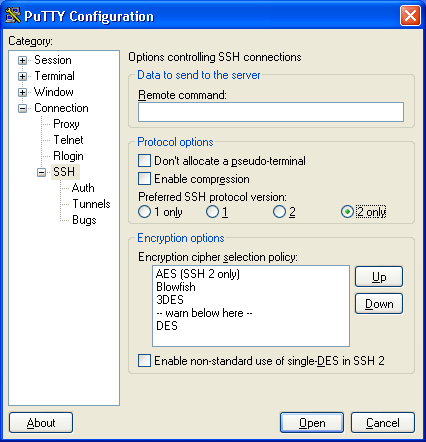Select SSH protocol version '1' option
Screen dimensions: 426x442
[217, 212]
